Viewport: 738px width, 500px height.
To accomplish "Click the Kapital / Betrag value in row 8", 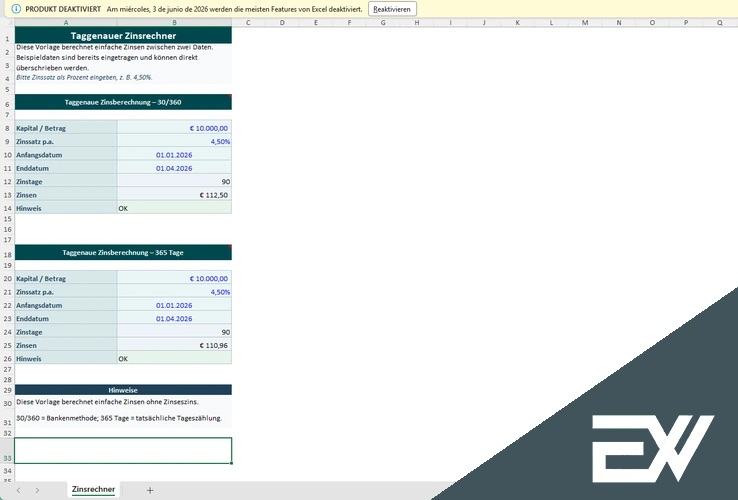I will pyautogui.click(x=174, y=128).
